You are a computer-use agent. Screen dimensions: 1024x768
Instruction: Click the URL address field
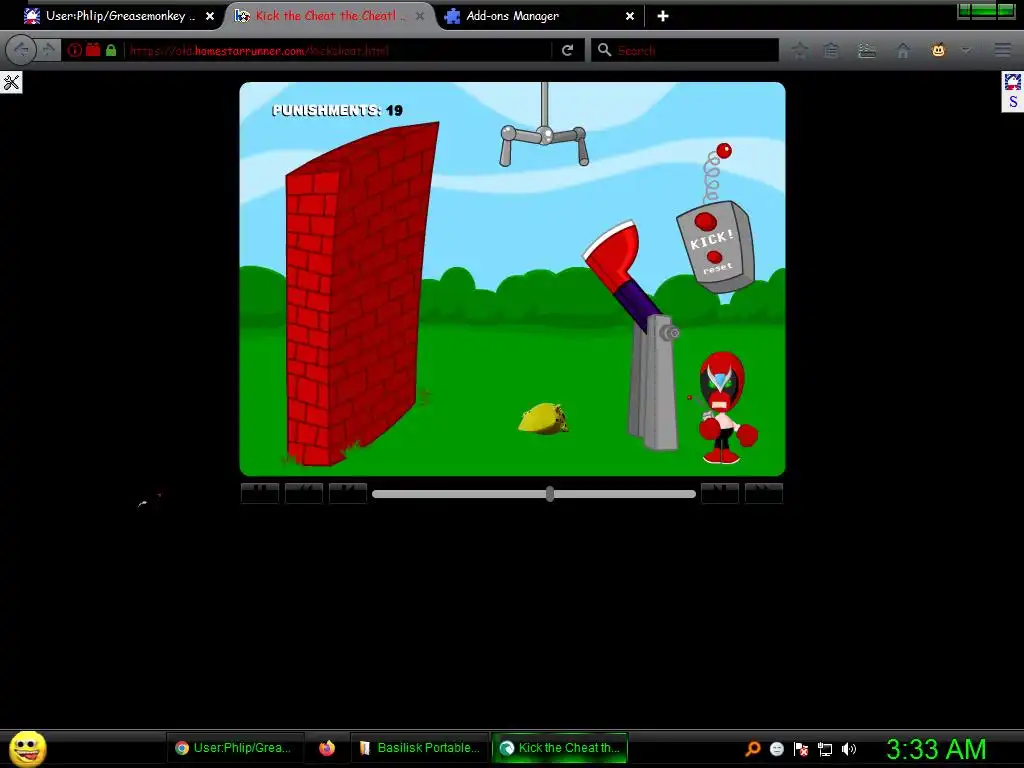click(336, 50)
